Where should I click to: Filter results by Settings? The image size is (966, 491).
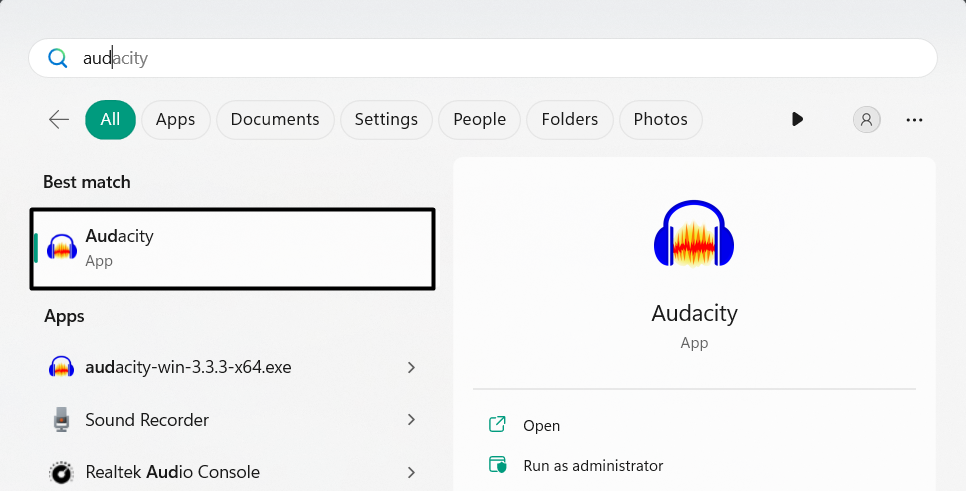[386, 120]
